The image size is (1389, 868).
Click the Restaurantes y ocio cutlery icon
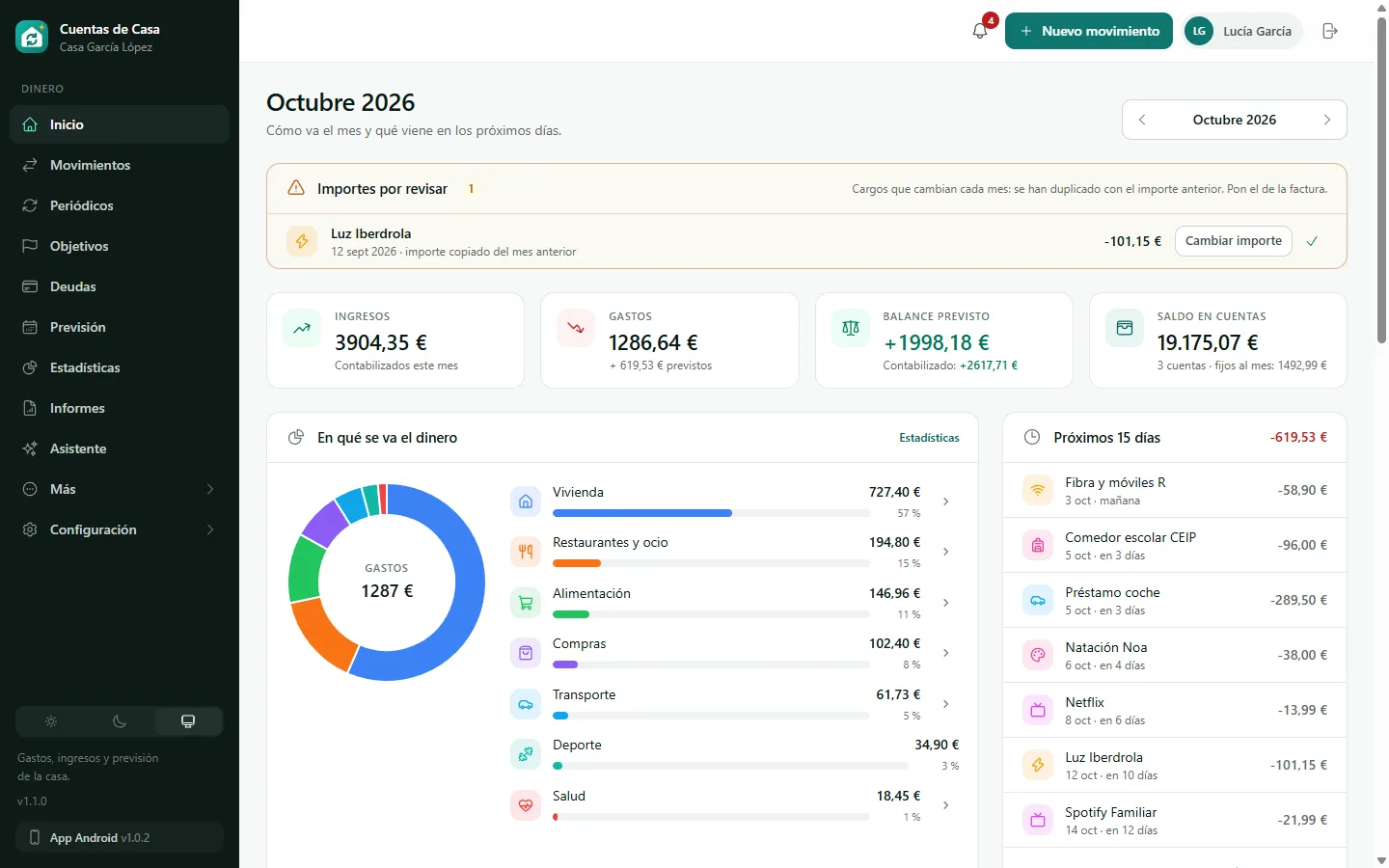(x=526, y=552)
